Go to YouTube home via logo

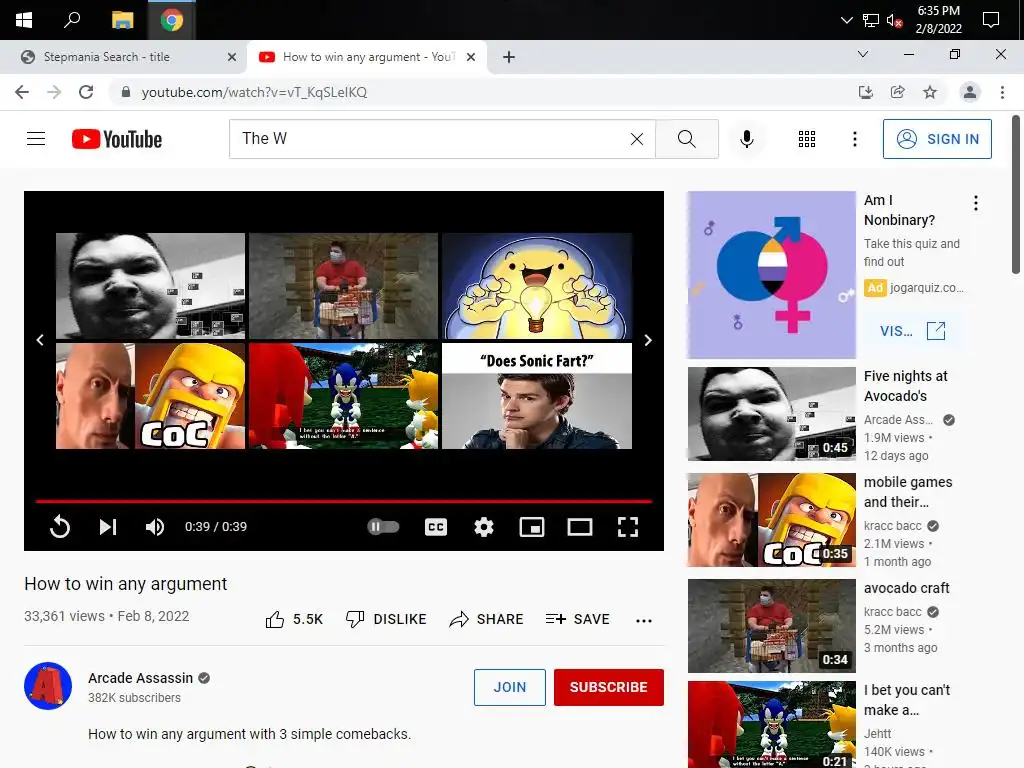117,139
